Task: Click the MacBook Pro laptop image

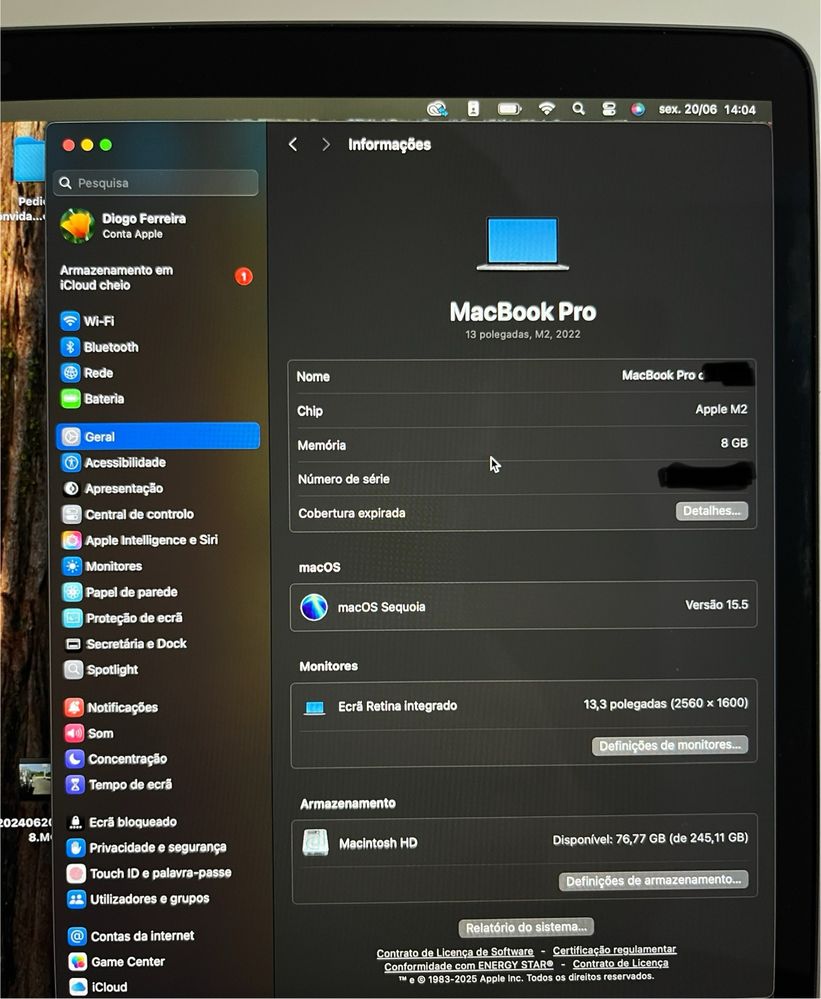Action: 522,243
